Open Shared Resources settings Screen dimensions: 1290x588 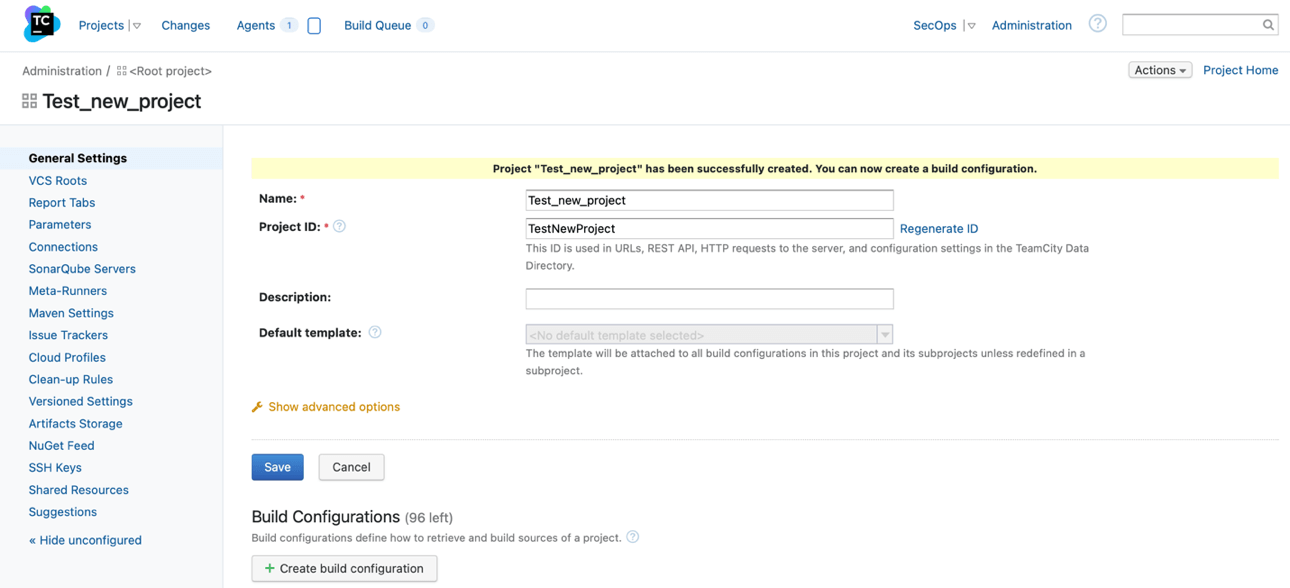click(x=79, y=489)
